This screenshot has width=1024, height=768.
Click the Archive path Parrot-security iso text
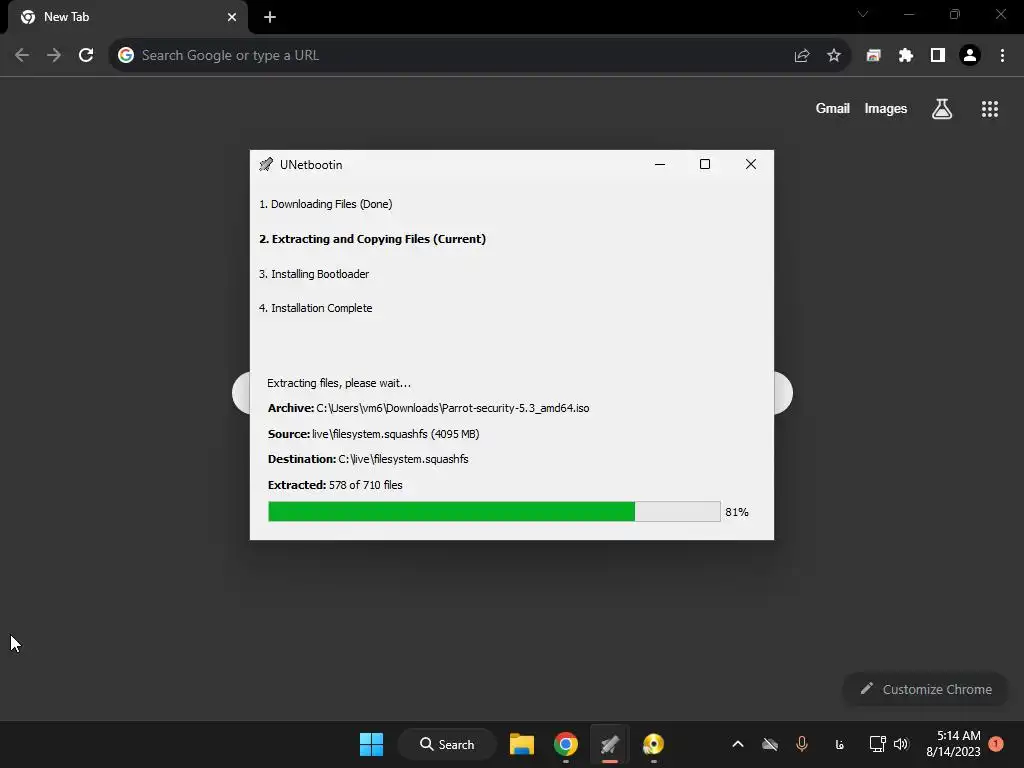tap(428, 408)
